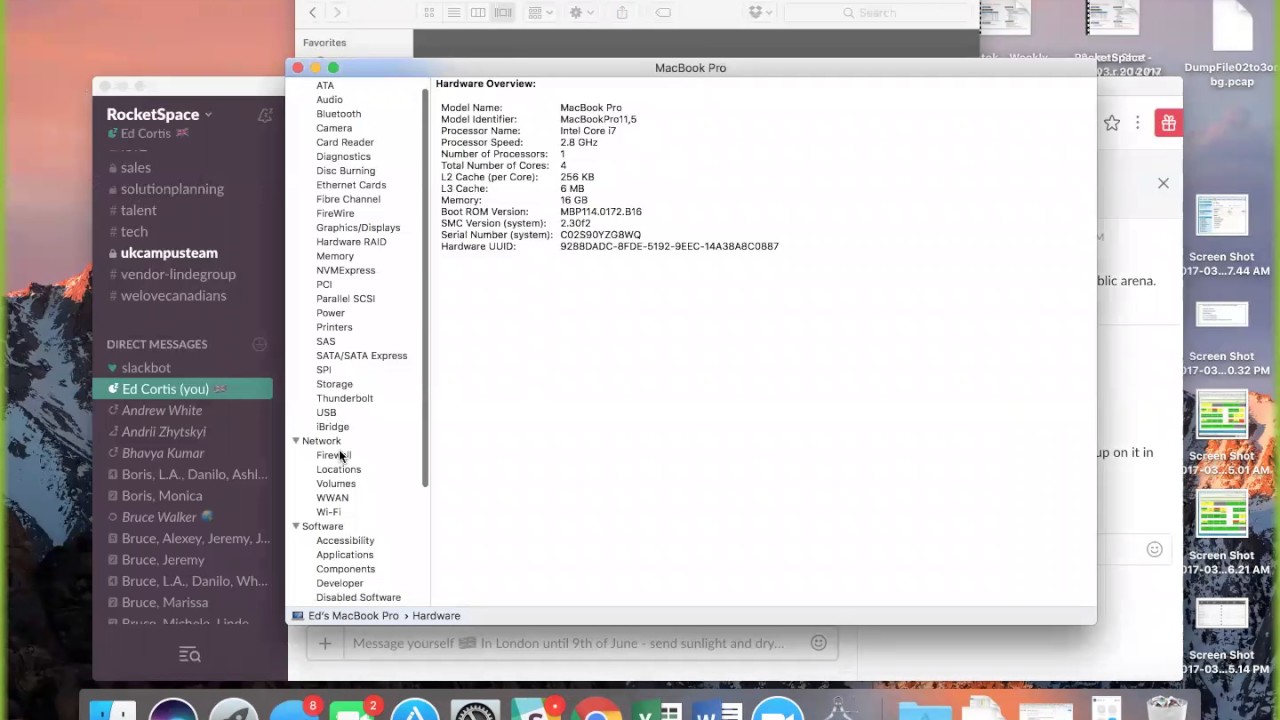The width and height of the screenshot is (1280, 720).
Task: Switch Finder to icon view
Action: tap(429, 12)
